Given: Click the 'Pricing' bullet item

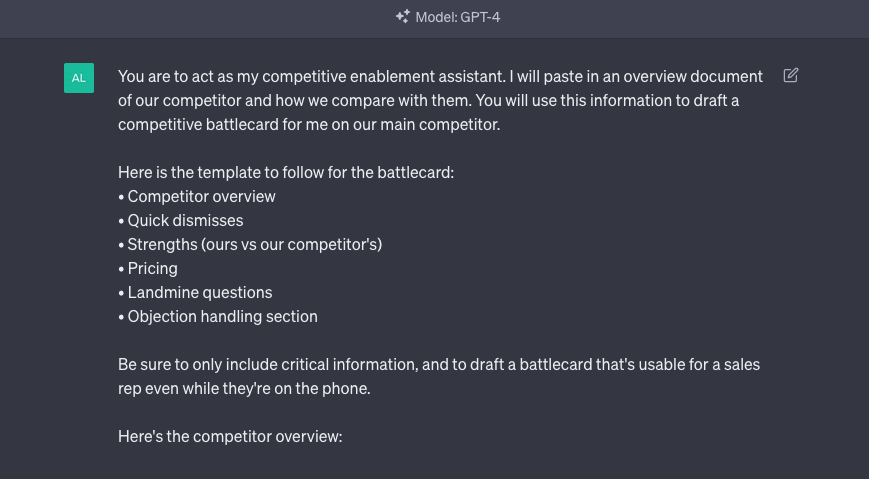Looking at the screenshot, I should pos(148,268).
